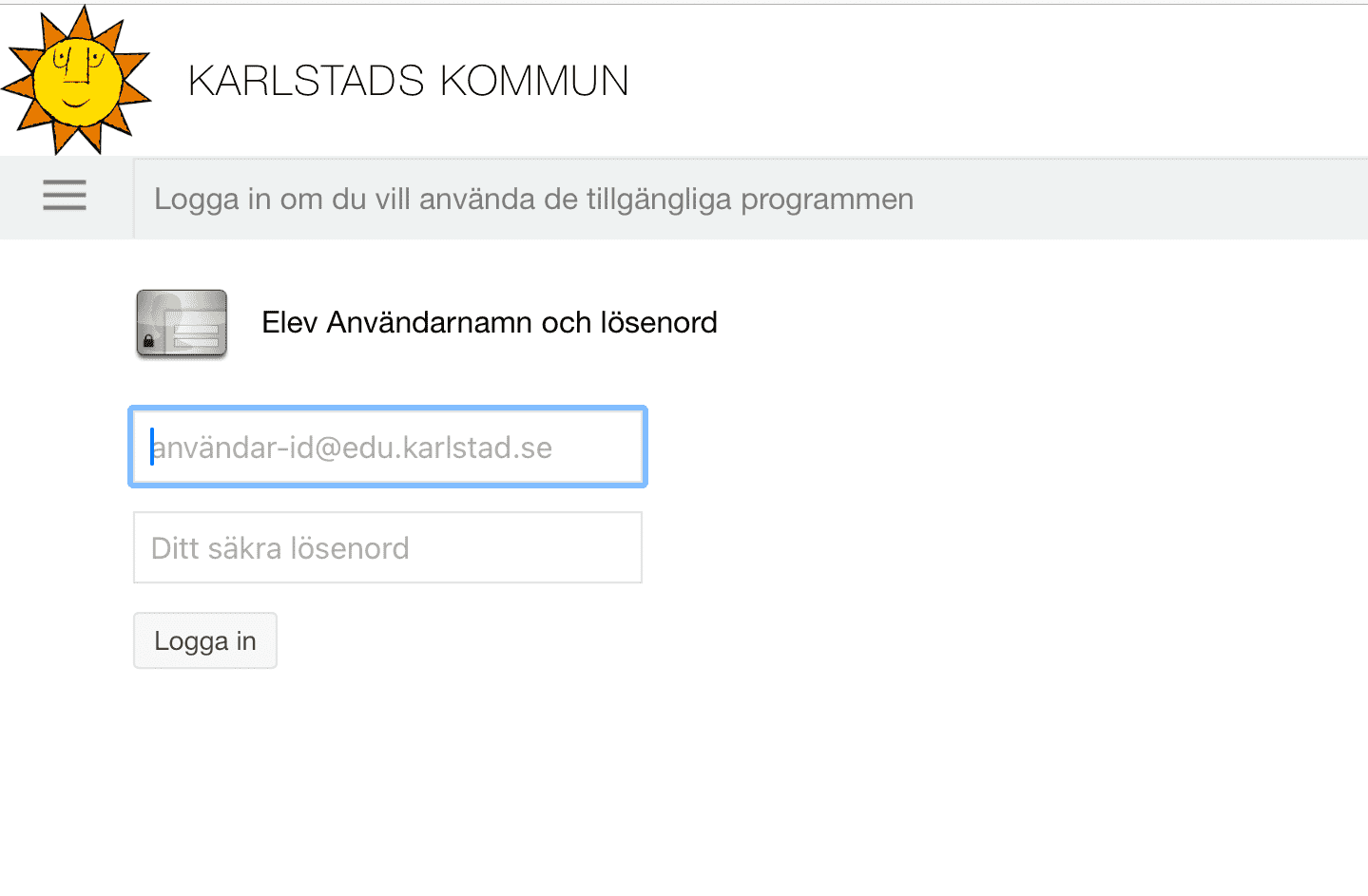Click into the Ditt säkra lösenord field
The width and height of the screenshot is (1368, 896).
388,547
